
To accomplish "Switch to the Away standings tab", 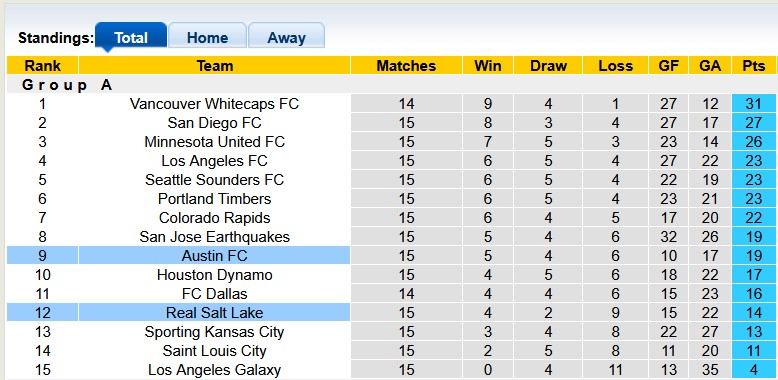I will click(286, 36).
